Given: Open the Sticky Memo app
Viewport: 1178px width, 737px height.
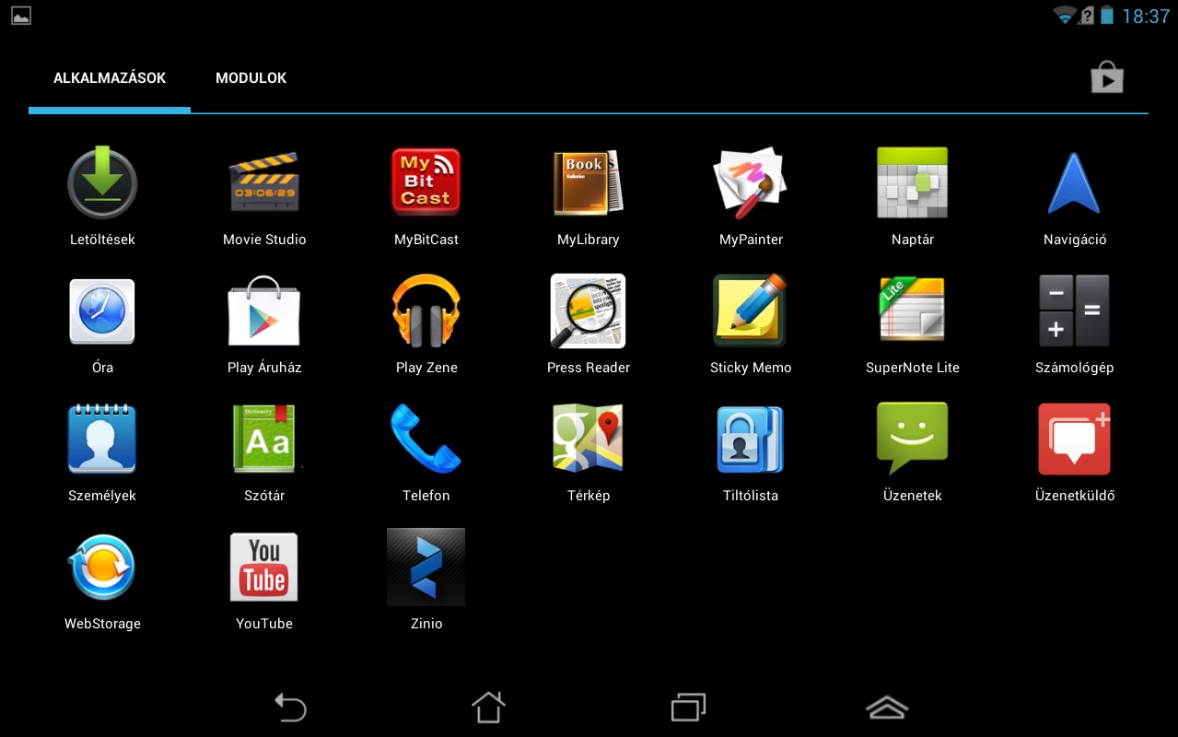Looking at the screenshot, I should coord(751,311).
